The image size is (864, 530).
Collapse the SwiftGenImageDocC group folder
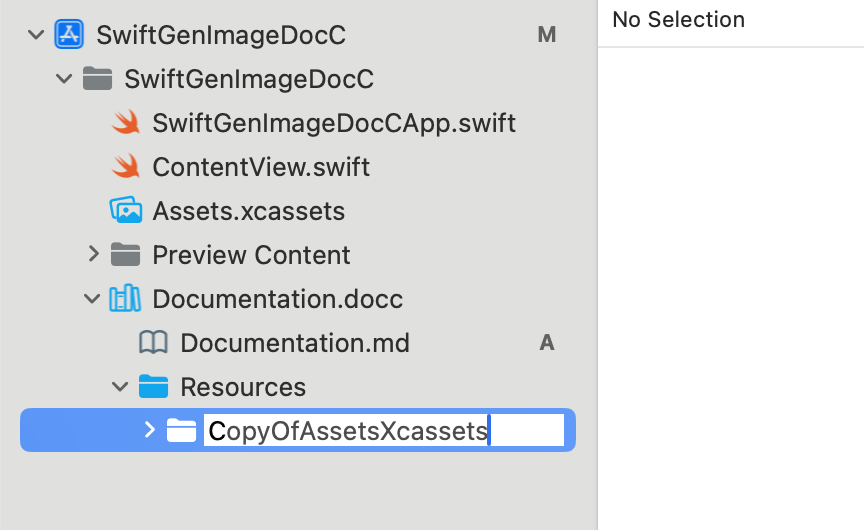coord(64,79)
